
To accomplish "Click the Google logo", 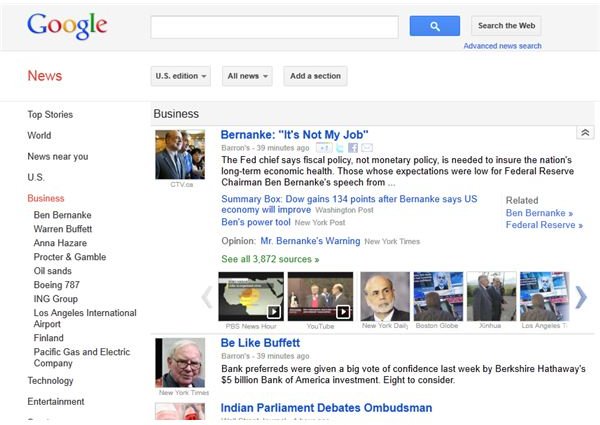I will coord(67,26).
